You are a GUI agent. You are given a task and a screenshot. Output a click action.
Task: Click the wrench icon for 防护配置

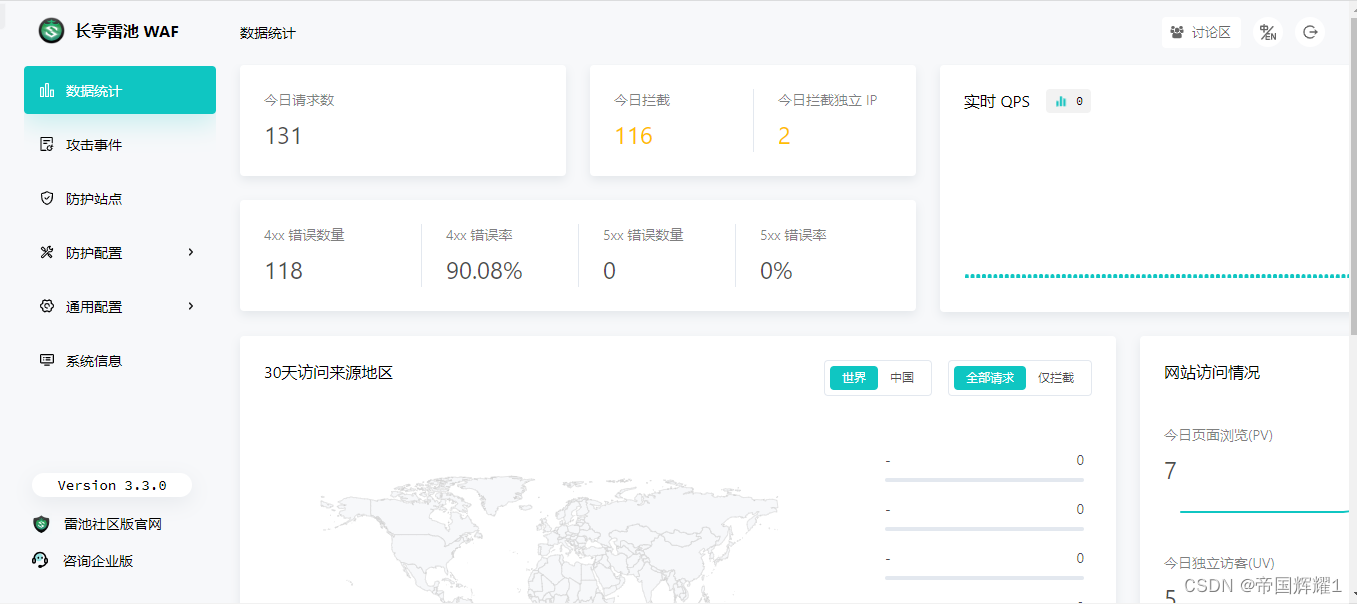(47, 252)
